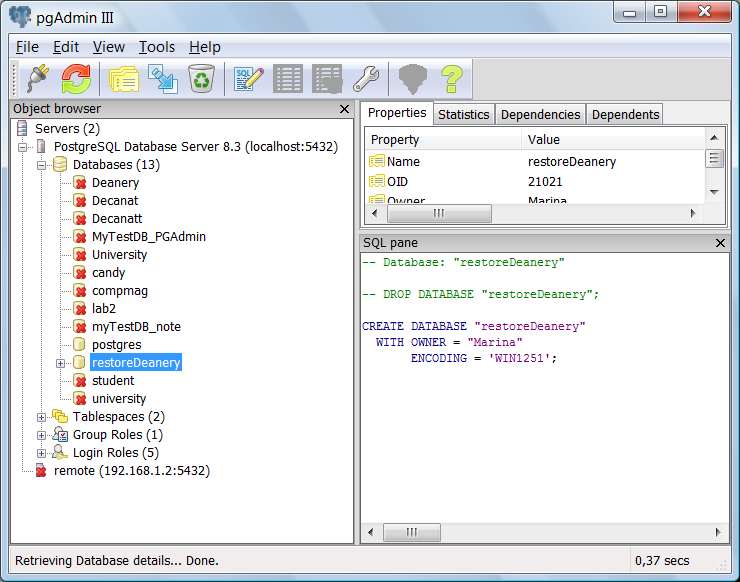Image resolution: width=740 pixels, height=582 pixels.
Task: Click the SQL pane horizontal scrollbar thumb
Action: (412, 532)
